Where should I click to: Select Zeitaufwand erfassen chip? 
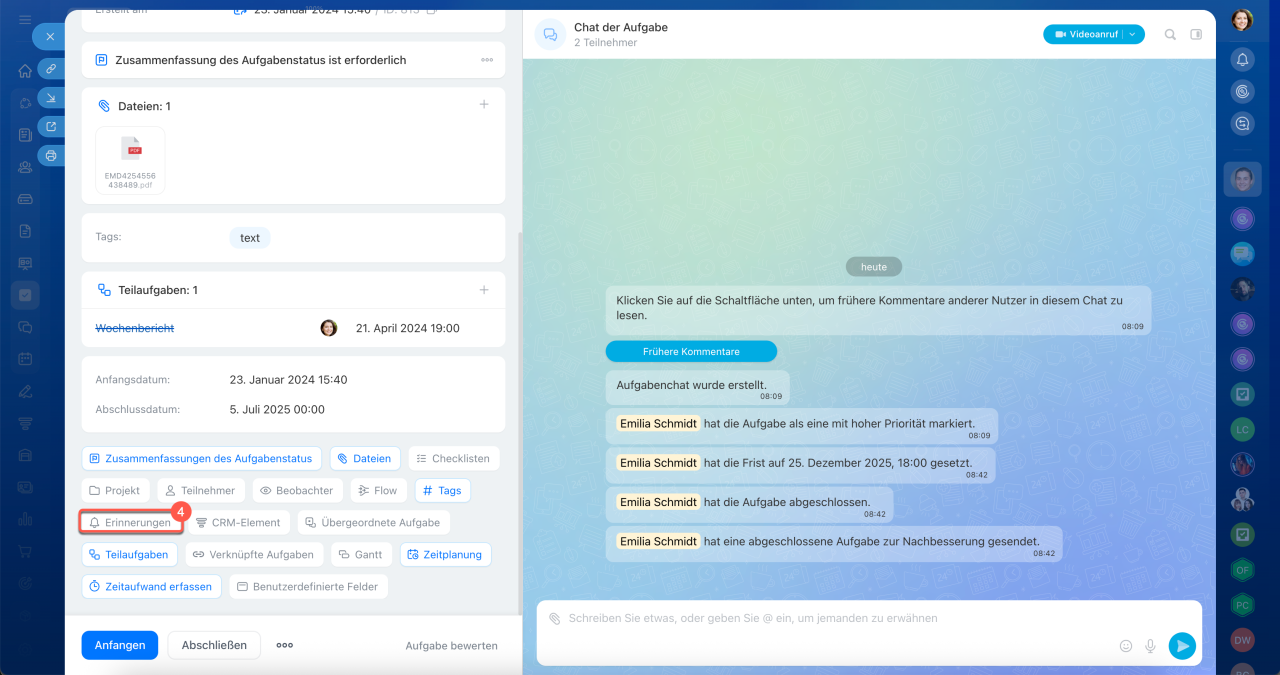point(152,586)
